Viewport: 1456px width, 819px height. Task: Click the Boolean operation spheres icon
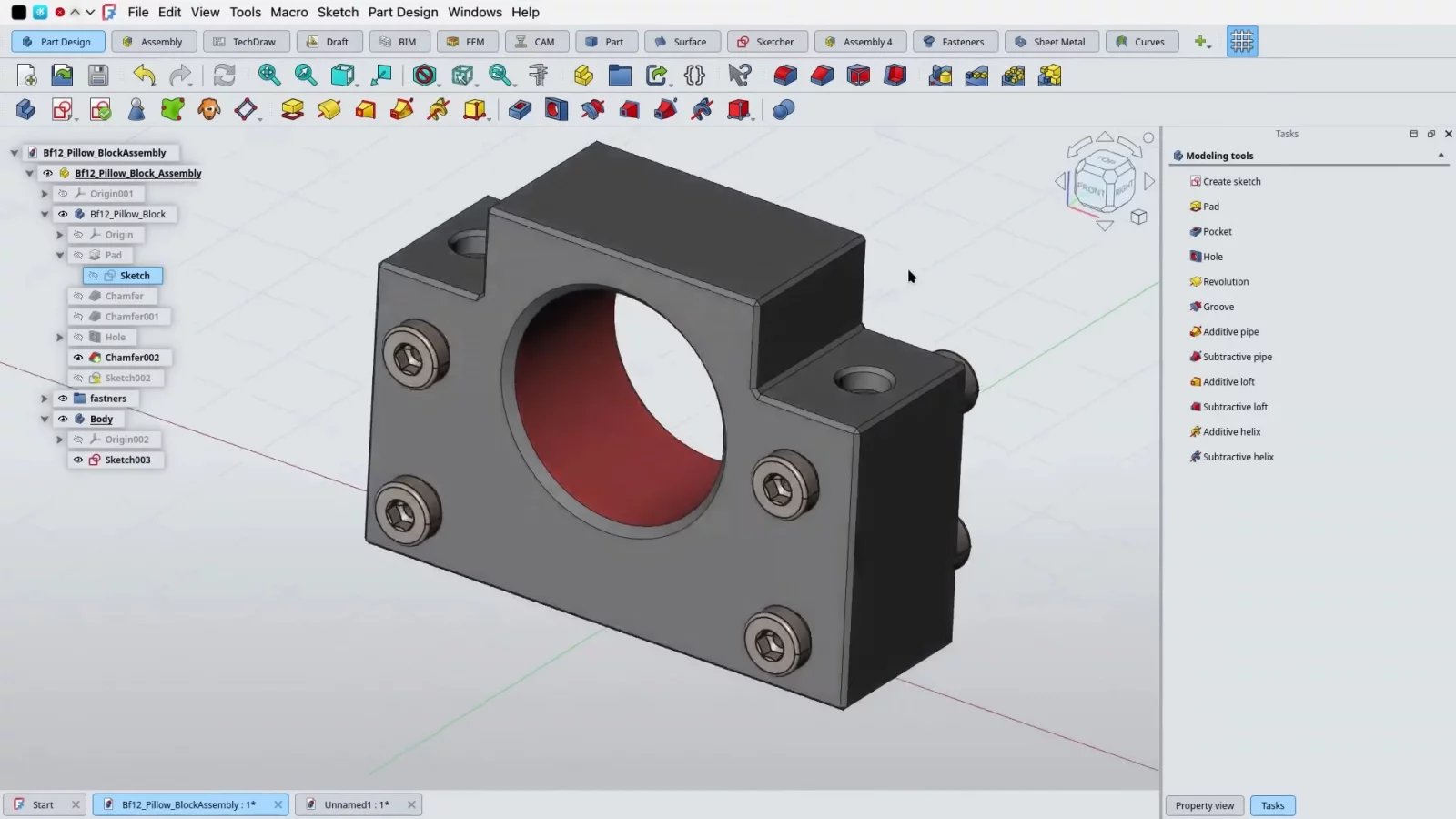coord(784,110)
